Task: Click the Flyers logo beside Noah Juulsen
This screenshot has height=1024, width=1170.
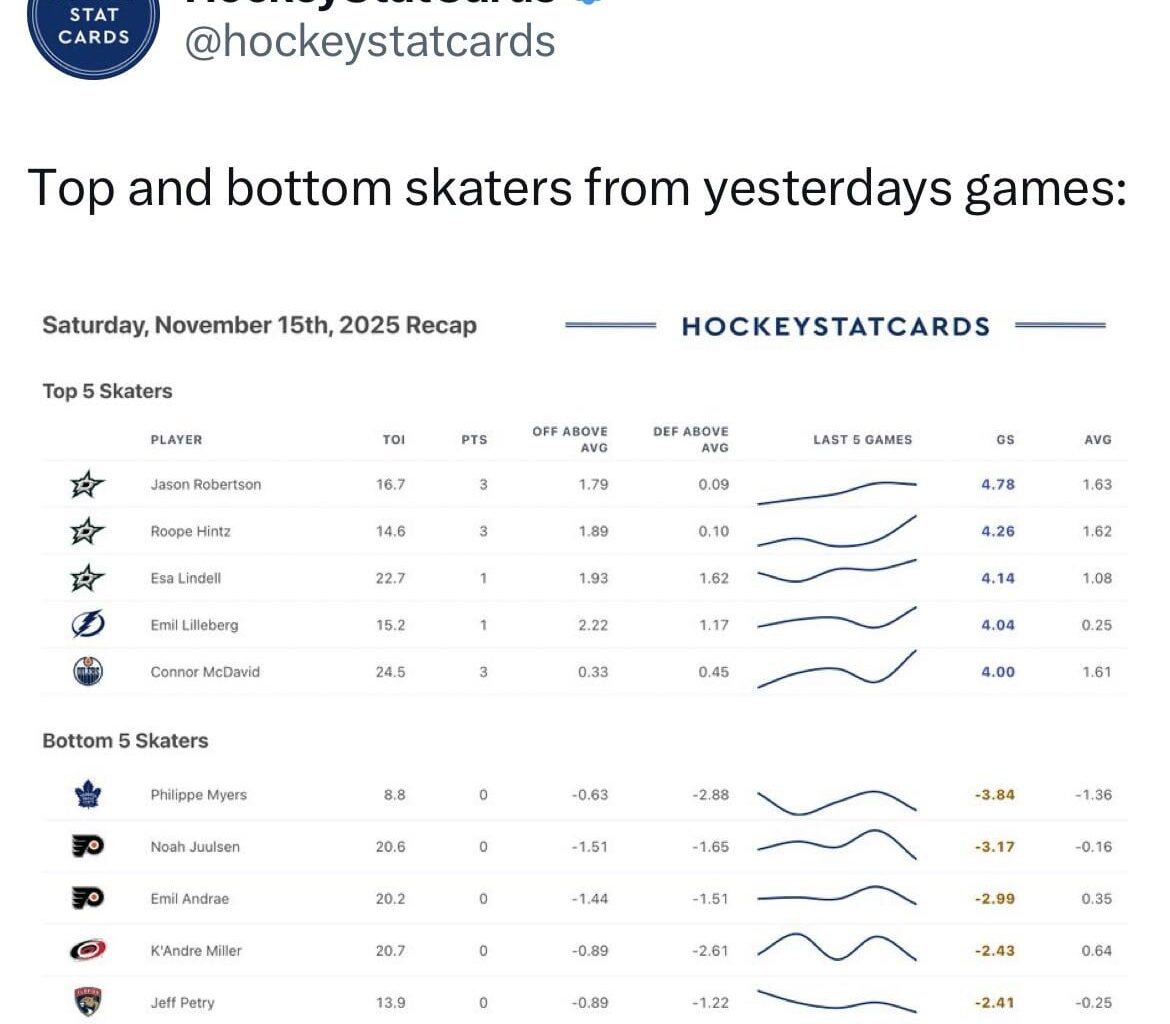Action: 88,847
